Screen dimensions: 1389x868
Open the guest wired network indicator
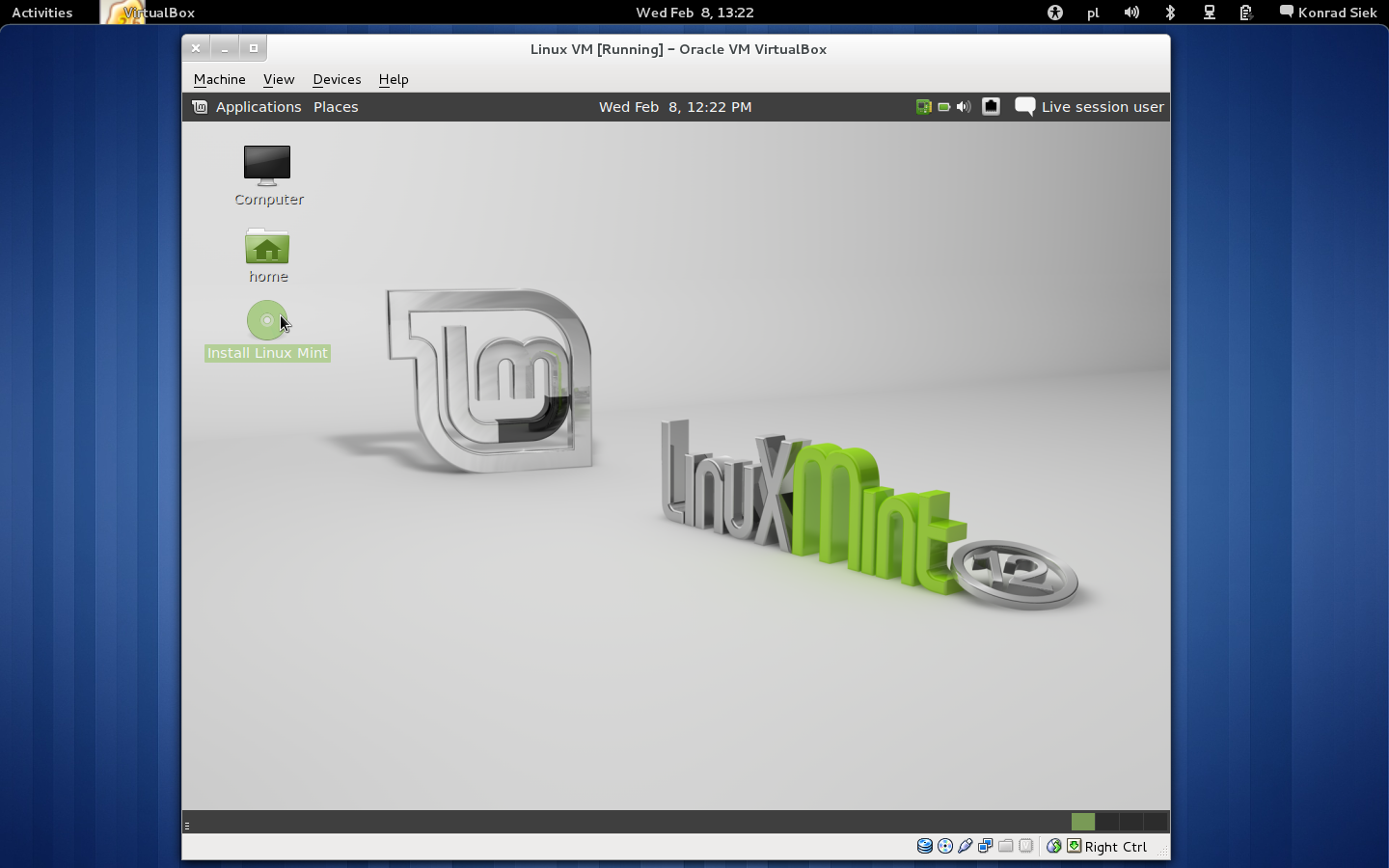tap(991, 107)
